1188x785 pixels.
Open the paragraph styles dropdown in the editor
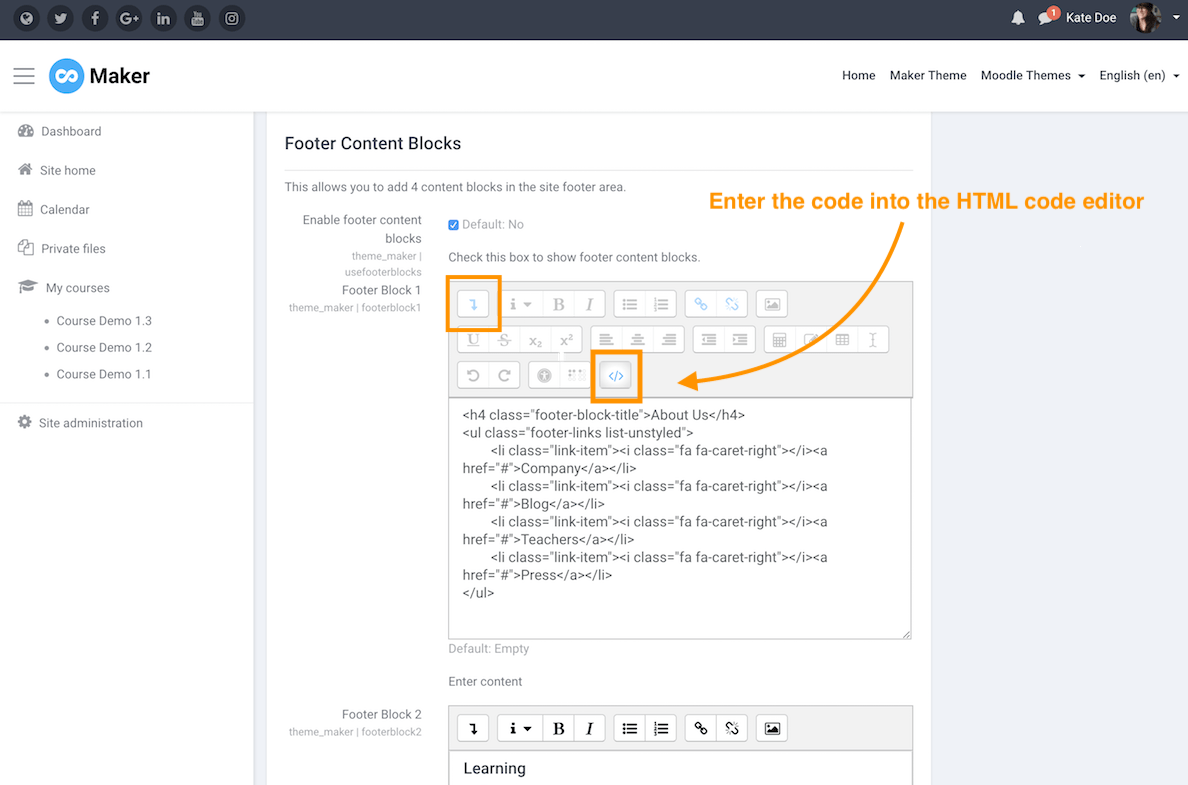519,304
